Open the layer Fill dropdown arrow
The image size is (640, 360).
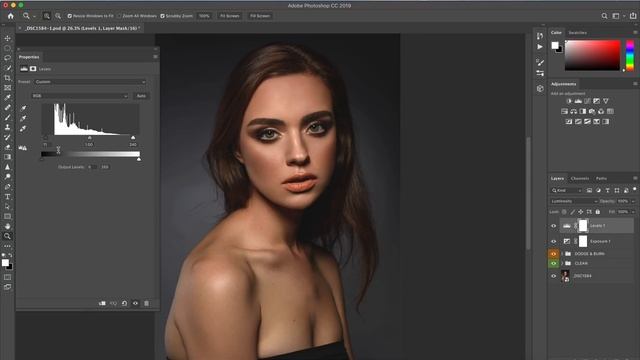(x=633, y=212)
